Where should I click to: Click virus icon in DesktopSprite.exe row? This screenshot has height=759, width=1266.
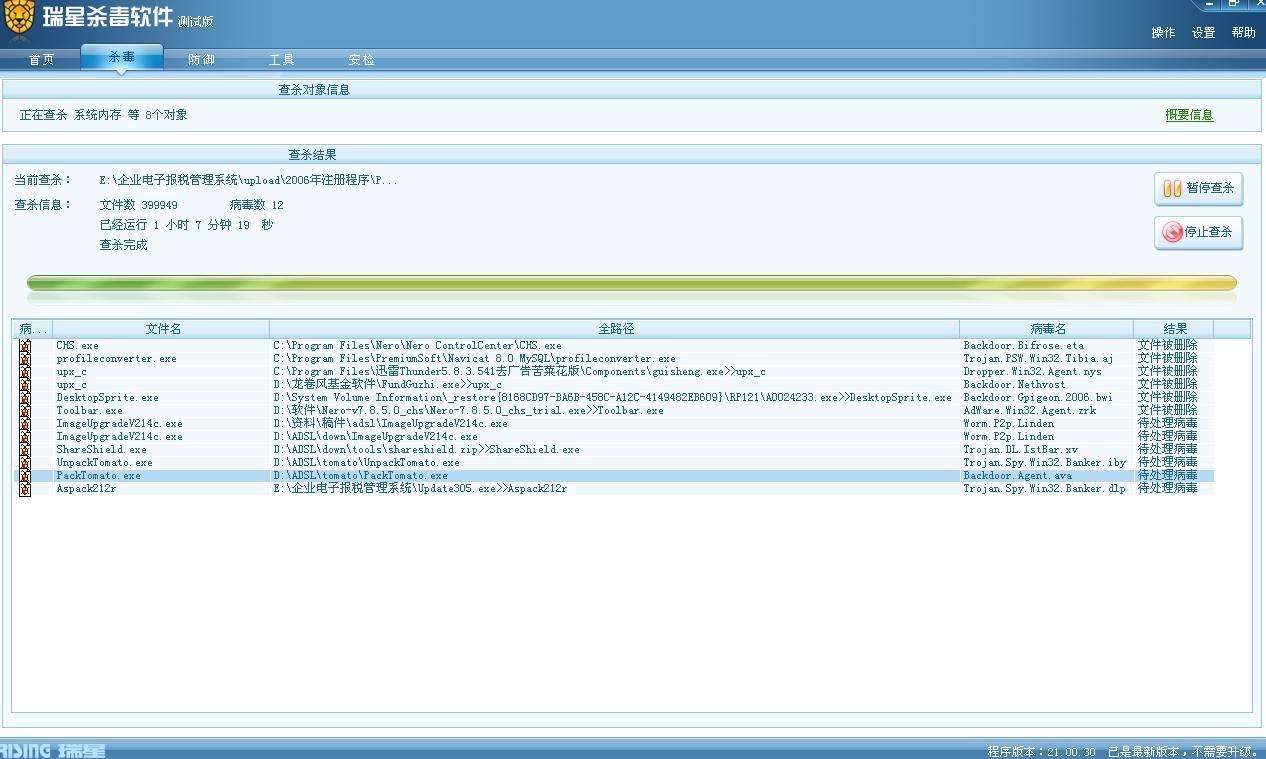(x=25, y=398)
